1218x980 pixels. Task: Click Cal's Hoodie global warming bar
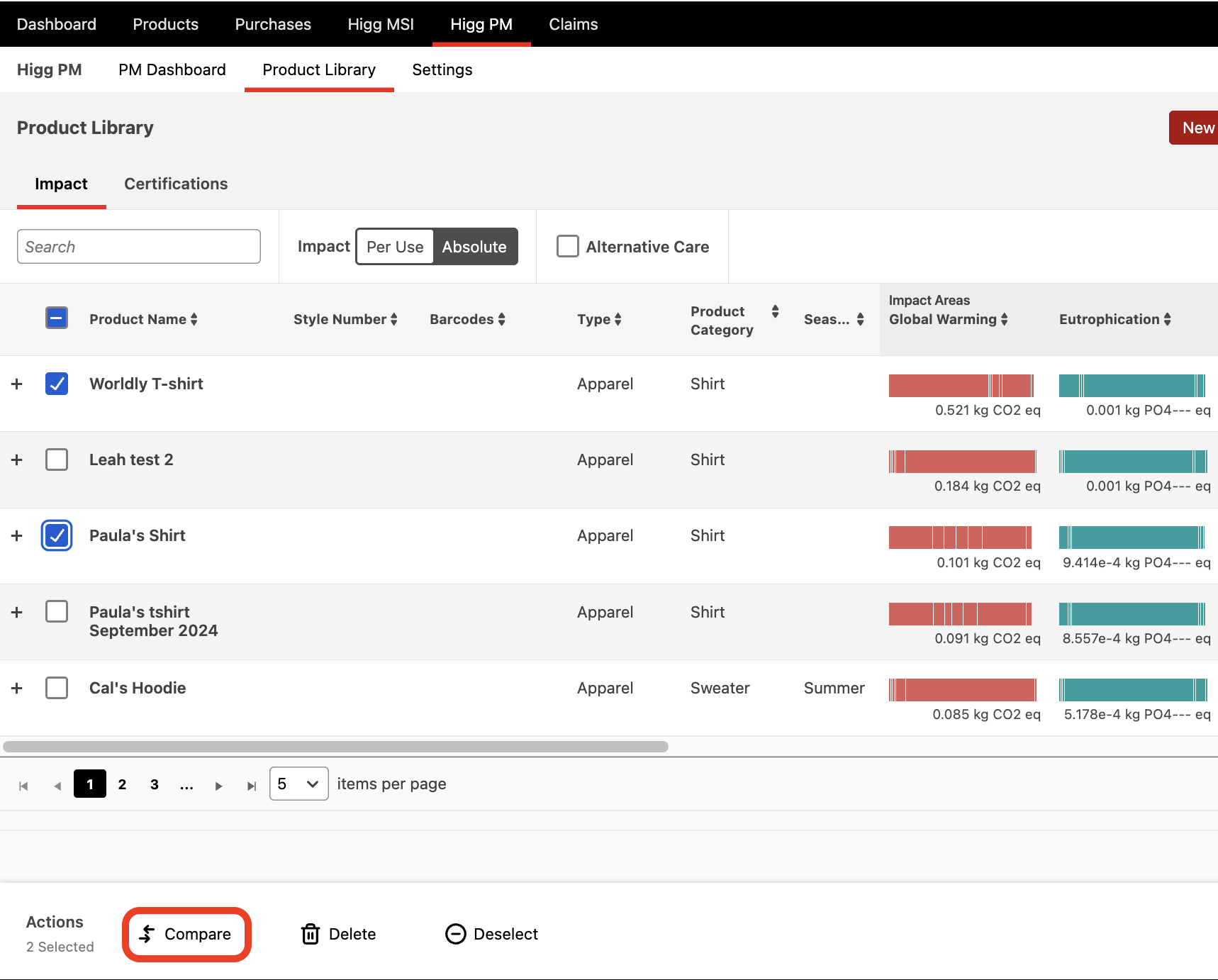coord(963,690)
